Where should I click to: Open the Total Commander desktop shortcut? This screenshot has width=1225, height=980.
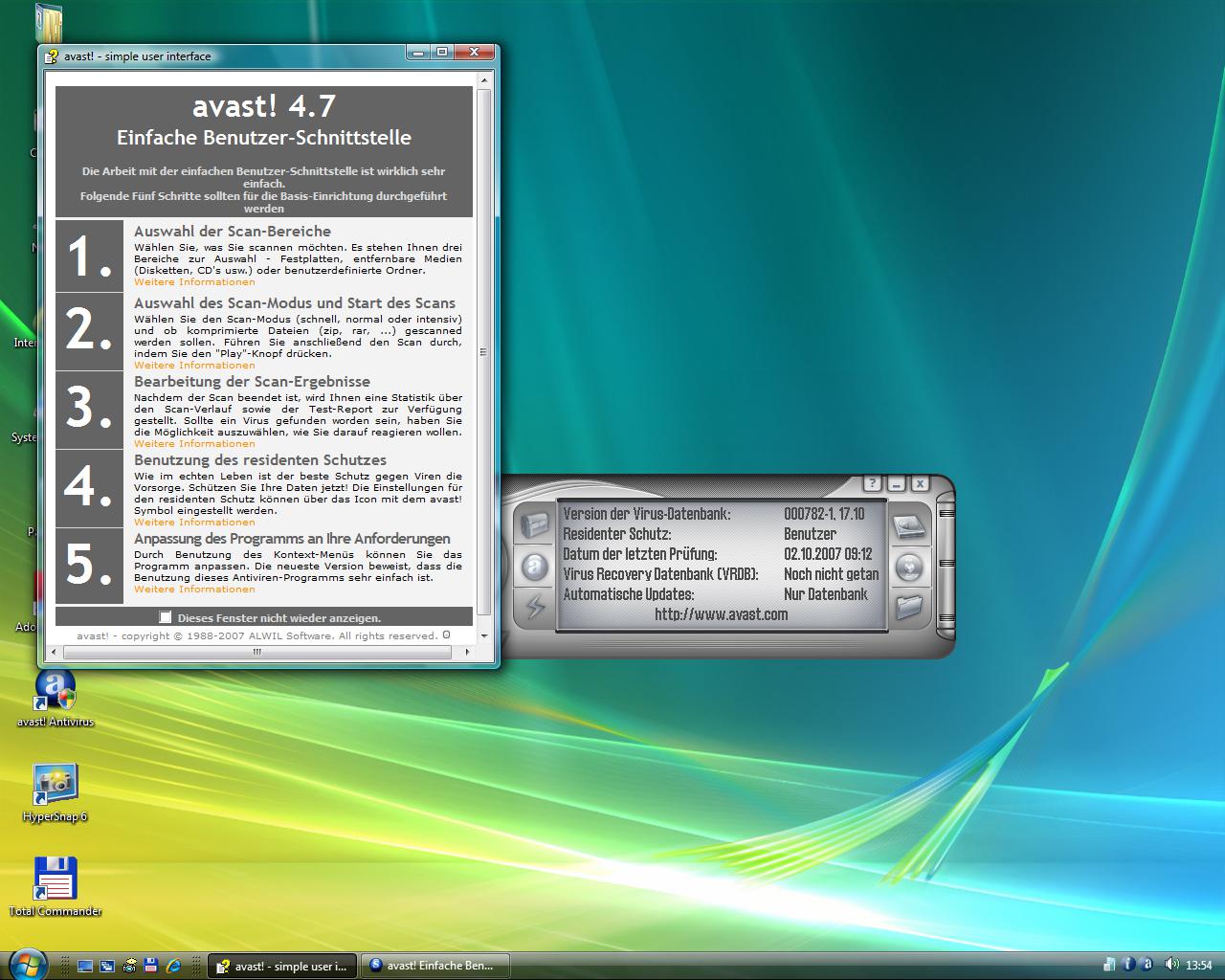click(56, 888)
